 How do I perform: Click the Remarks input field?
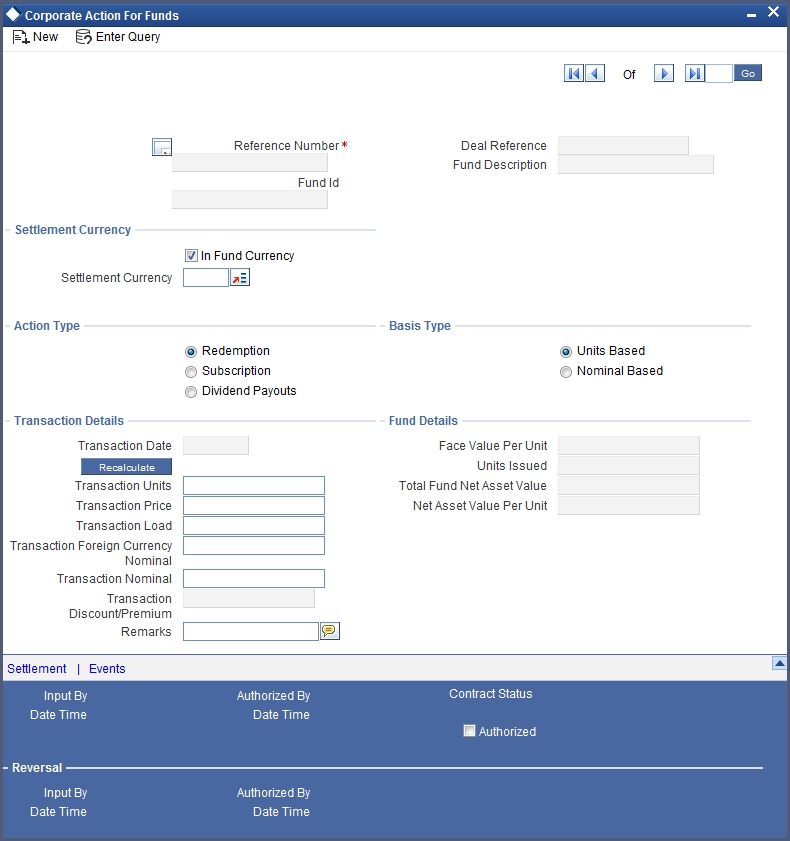[x=251, y=631]
